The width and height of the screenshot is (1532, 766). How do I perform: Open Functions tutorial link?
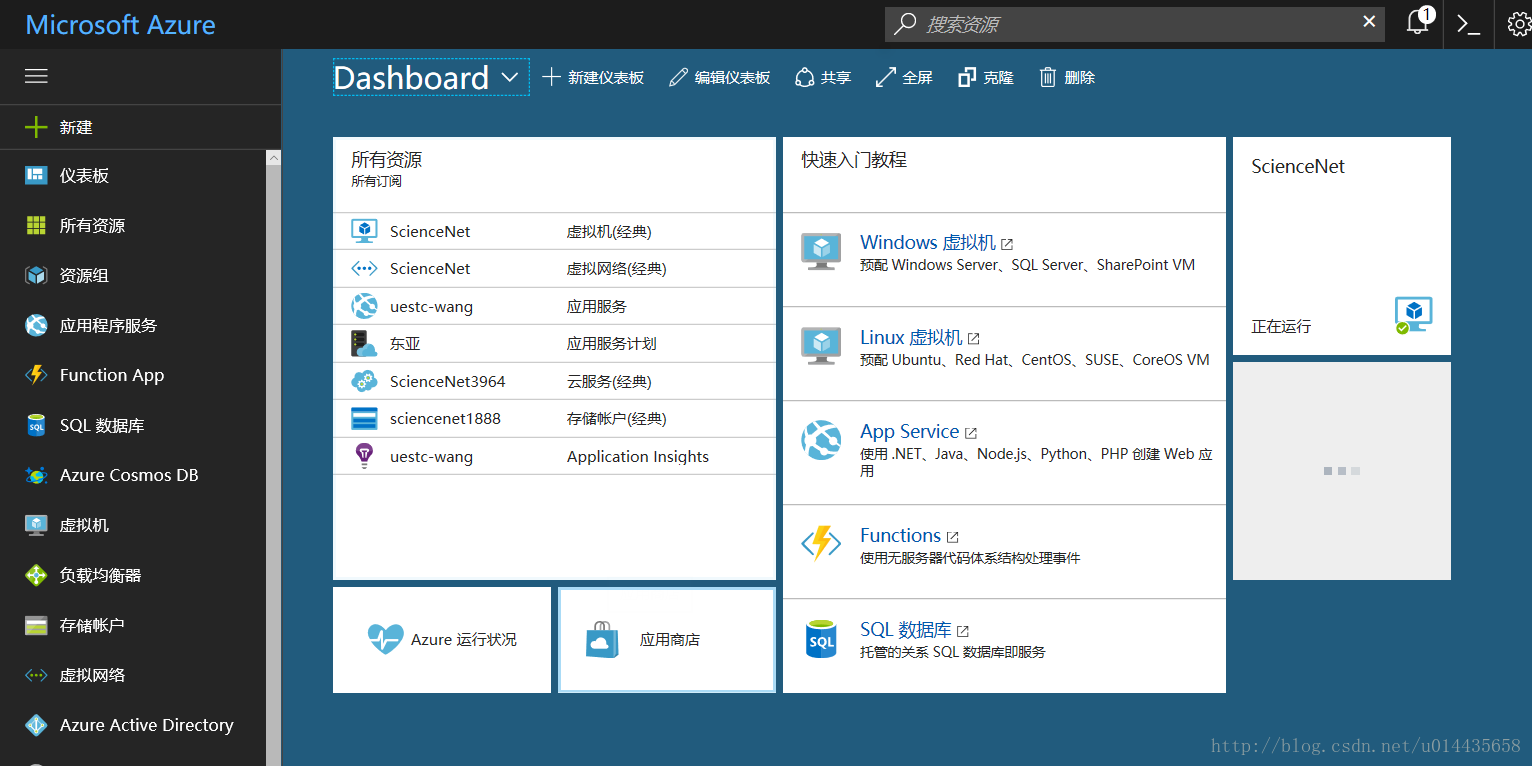click(909, 536)
